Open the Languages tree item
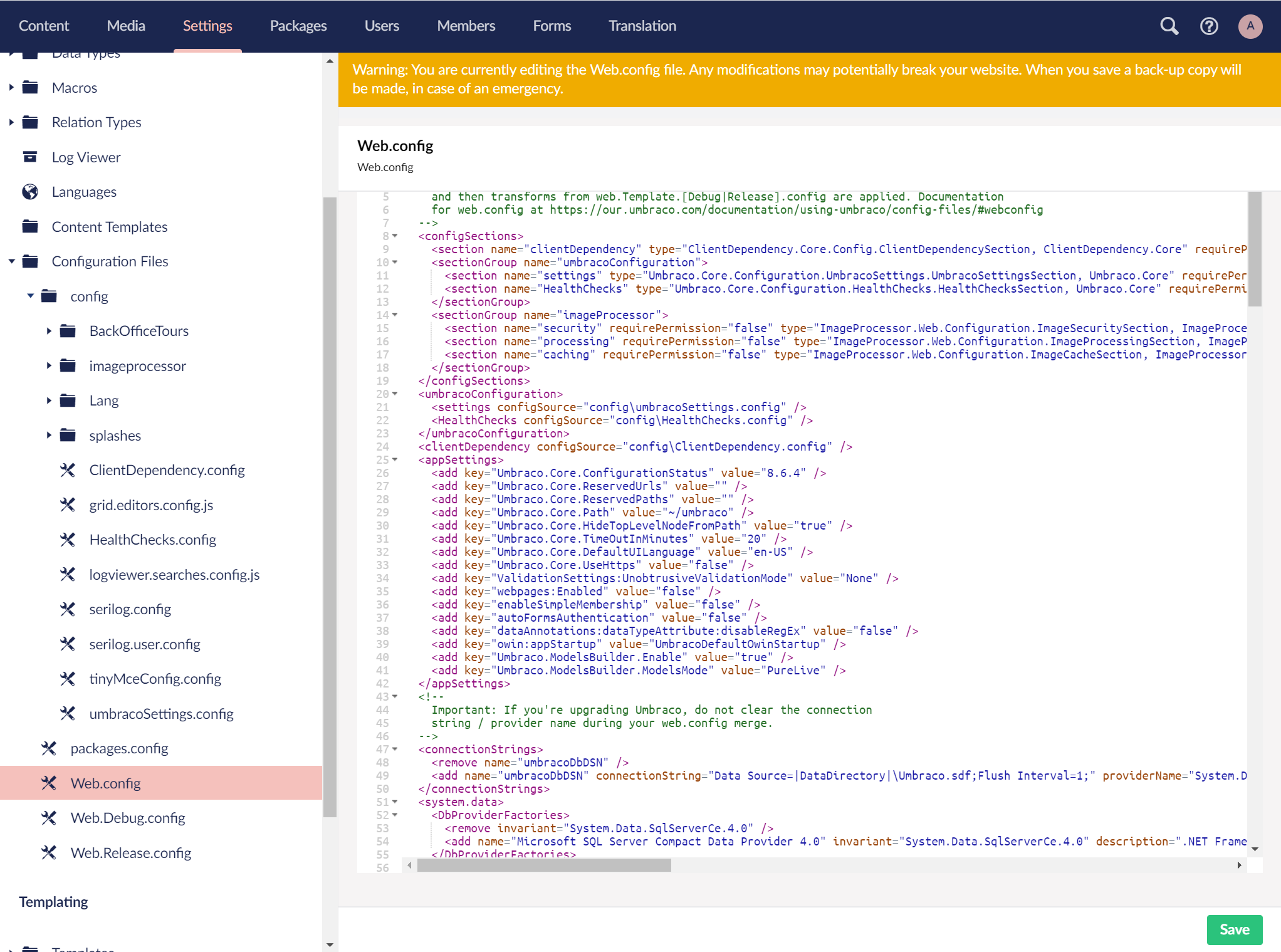The width and height of the screenshot is (1281, 952). pyautogui.click(x=84, y=192)
